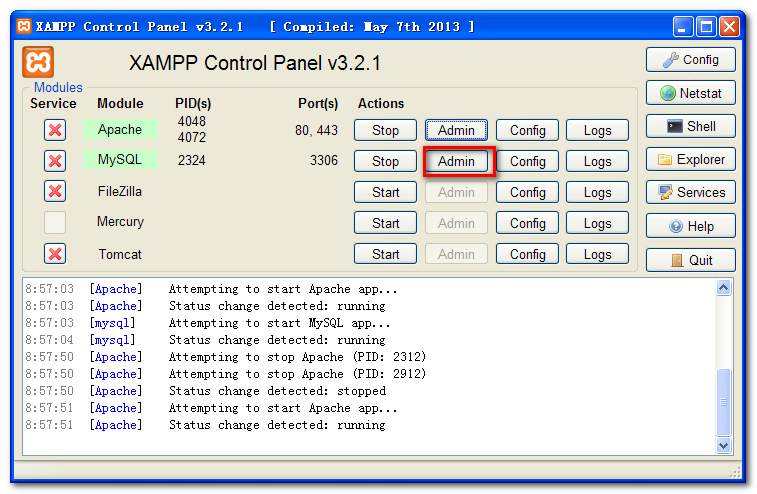Viewport: 757px width, 494px height.
Task: Select the Tomcat module label
Action: click(120, 254)
